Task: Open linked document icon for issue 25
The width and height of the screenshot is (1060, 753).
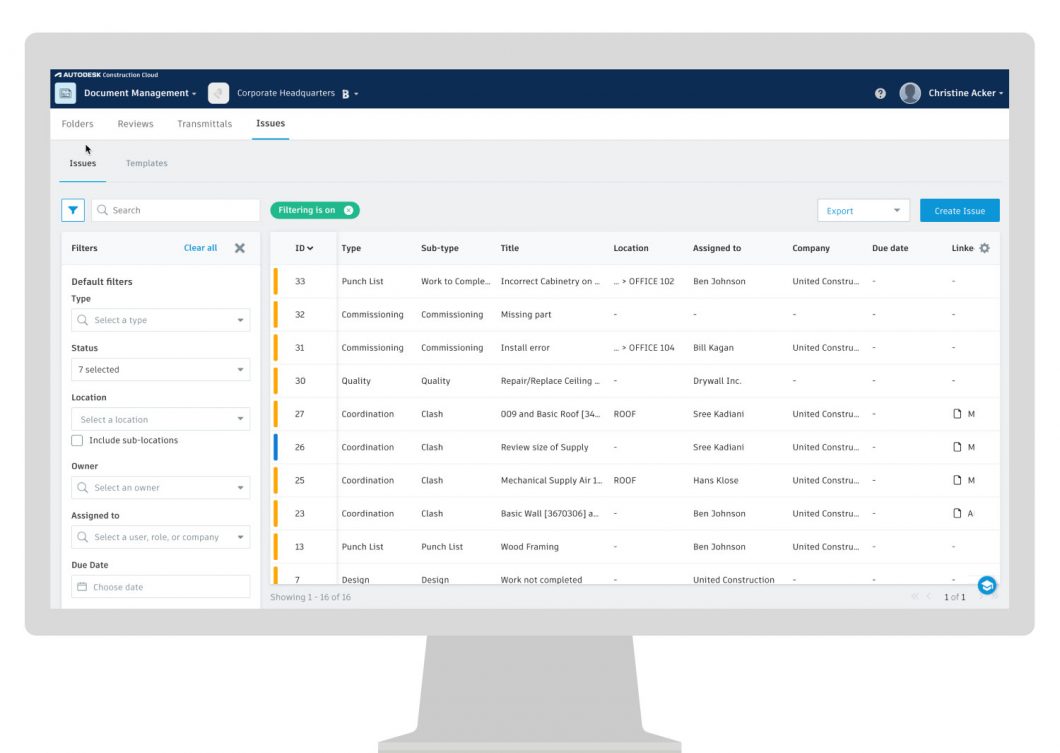Action: (x=957, y=480)
